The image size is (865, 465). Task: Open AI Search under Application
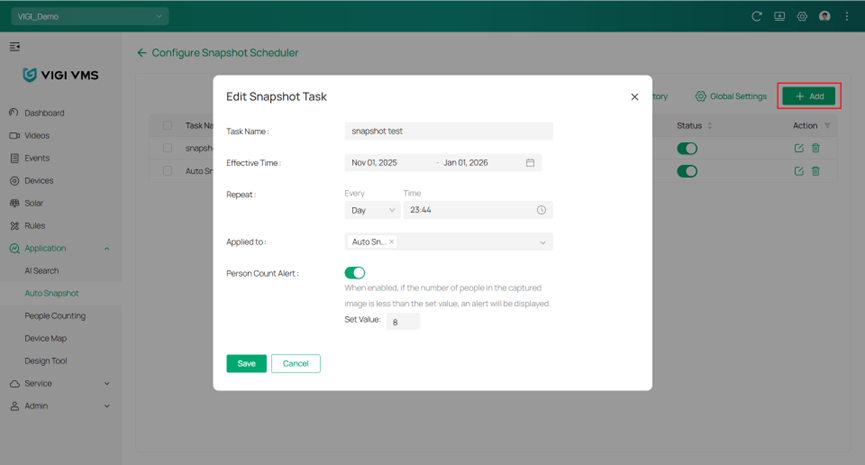(x=41, y=271)
